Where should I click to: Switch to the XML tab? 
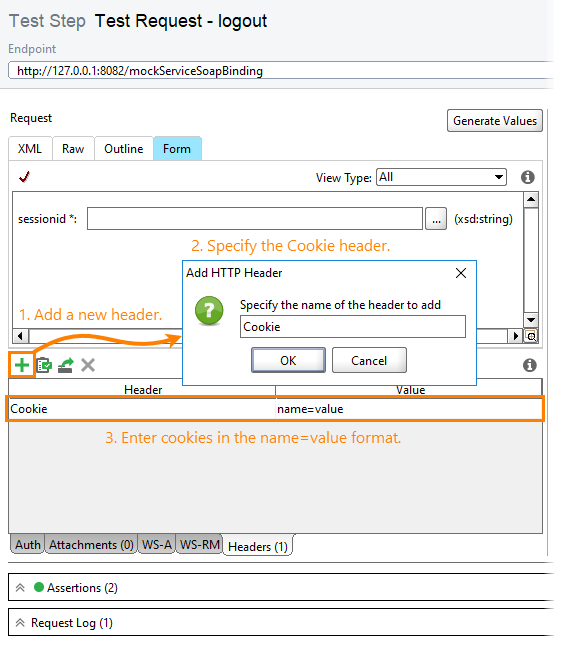(x=30, y=149)
